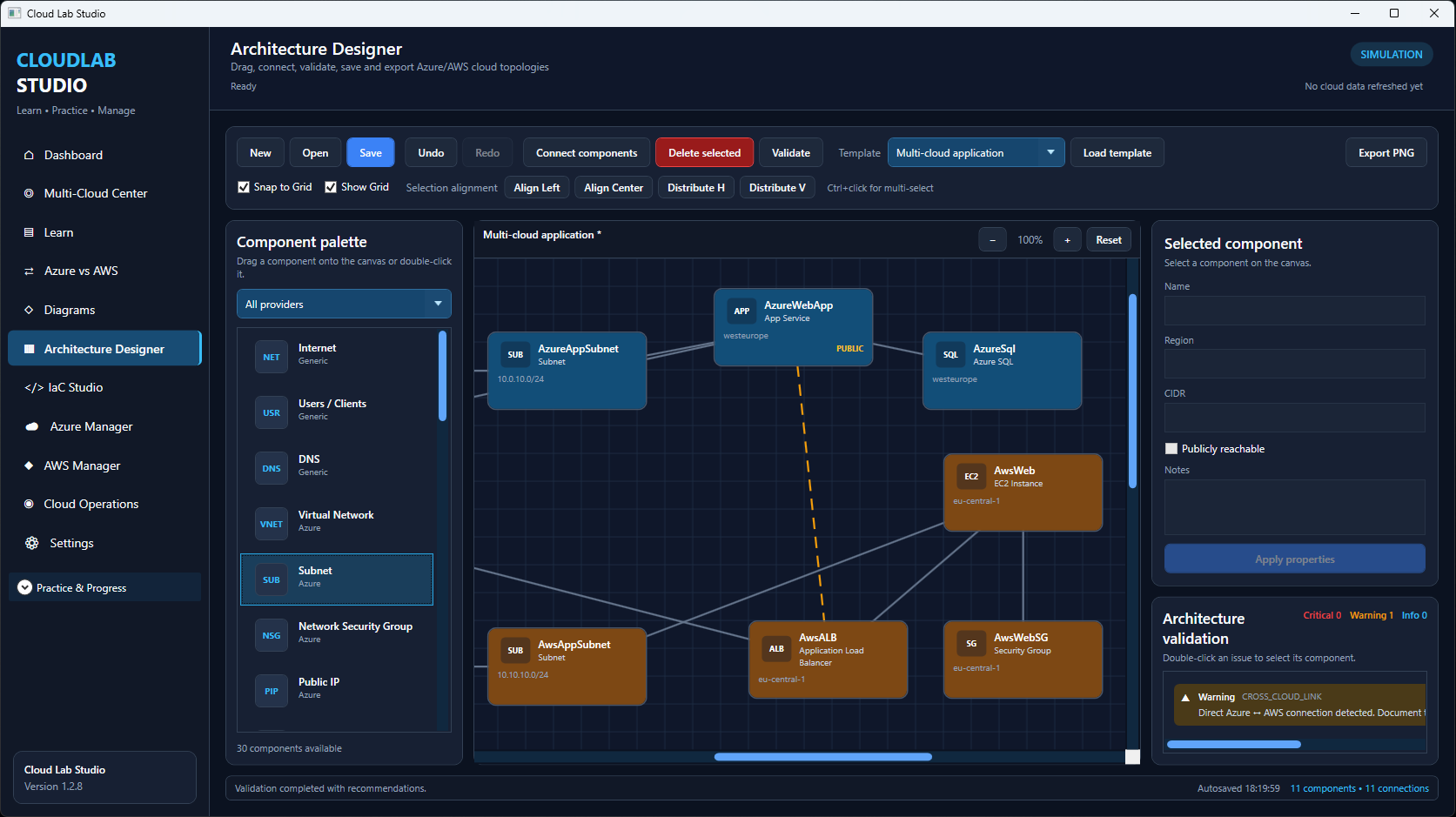
Task: Zoom in the canvas with plus button
Action: [x=1068, y=240]
